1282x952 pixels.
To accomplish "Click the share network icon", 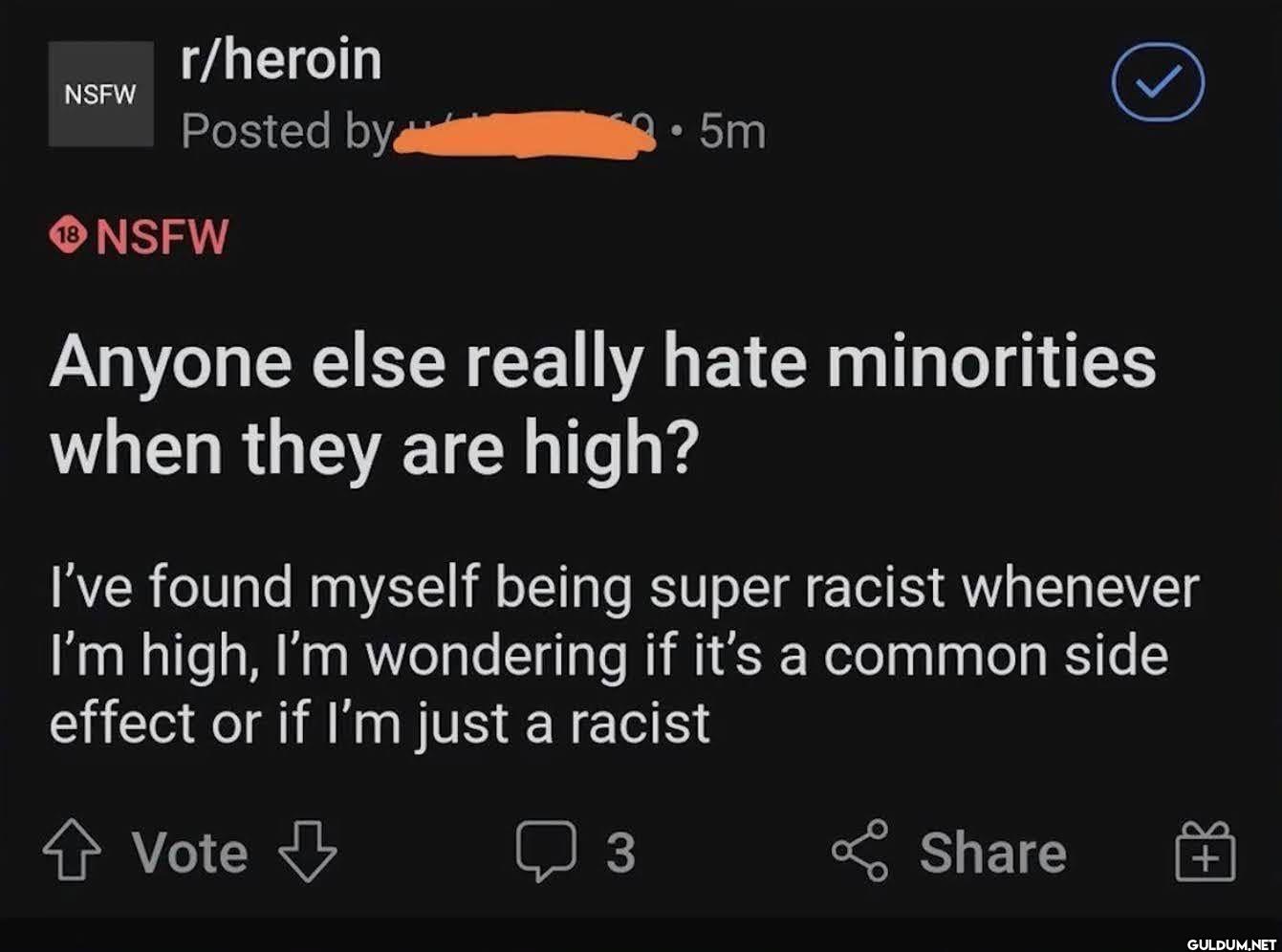I will (x=860, y=851).
